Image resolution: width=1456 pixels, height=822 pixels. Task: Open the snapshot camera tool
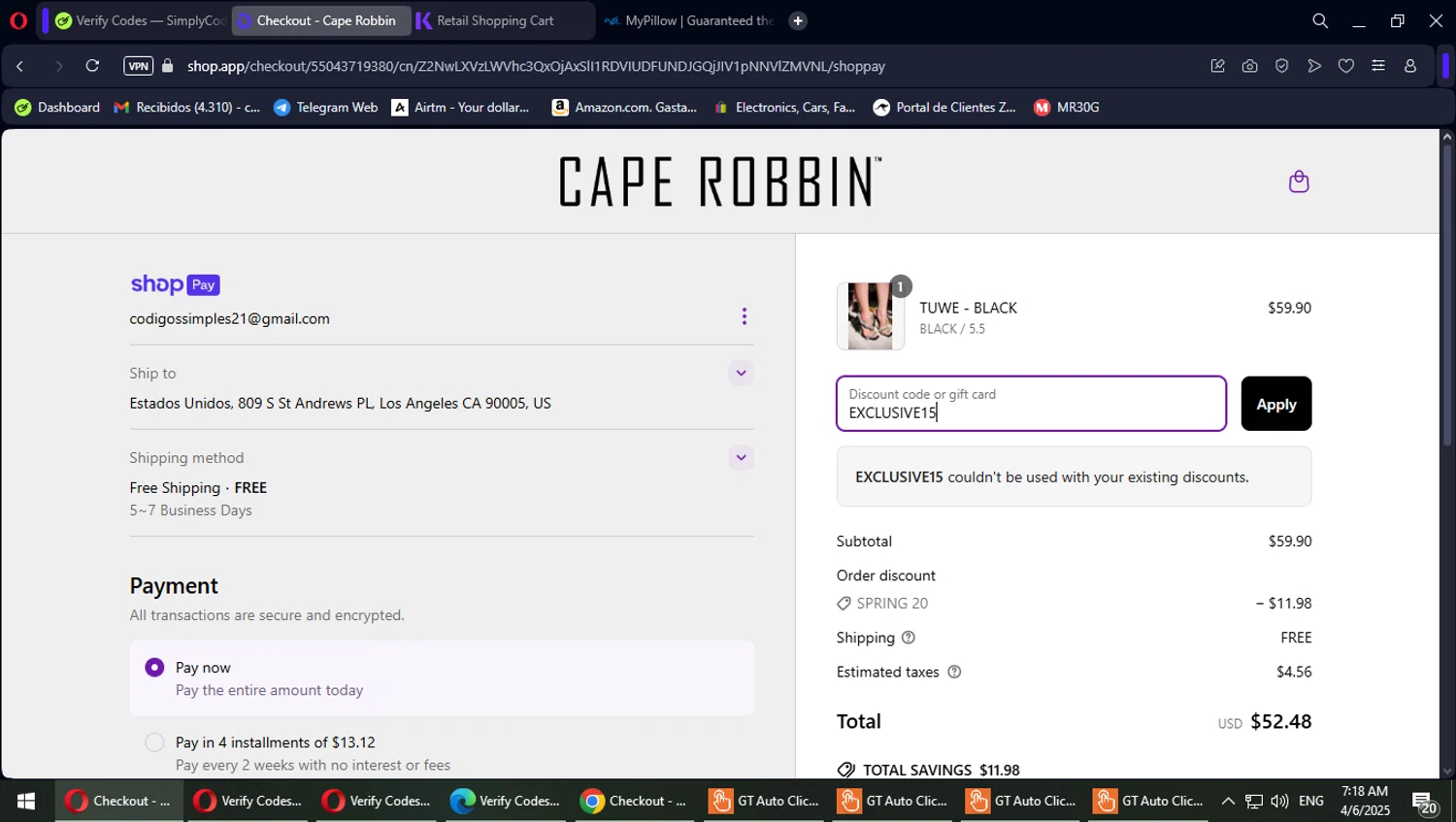click(x=1249, y=66)
